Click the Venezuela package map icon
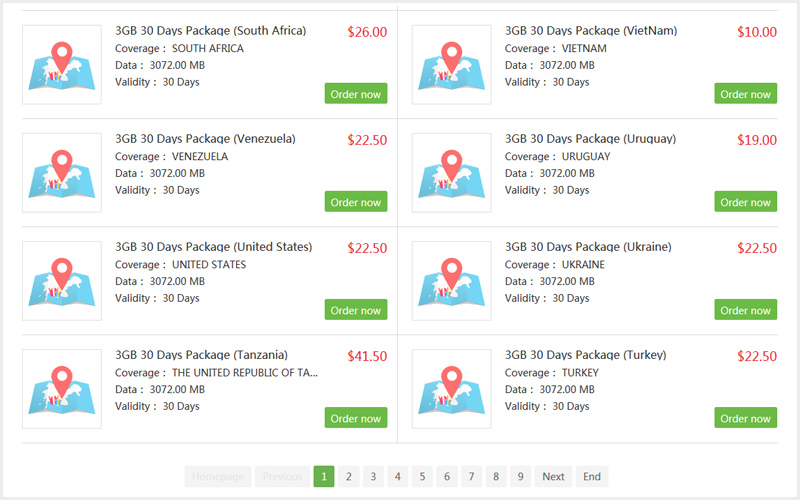800x500 pixels. click(x=62, y=173)
